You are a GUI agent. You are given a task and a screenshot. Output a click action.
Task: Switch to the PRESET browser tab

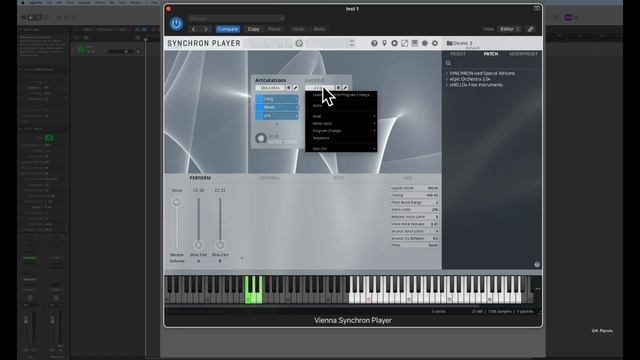(x=458, y=54)
